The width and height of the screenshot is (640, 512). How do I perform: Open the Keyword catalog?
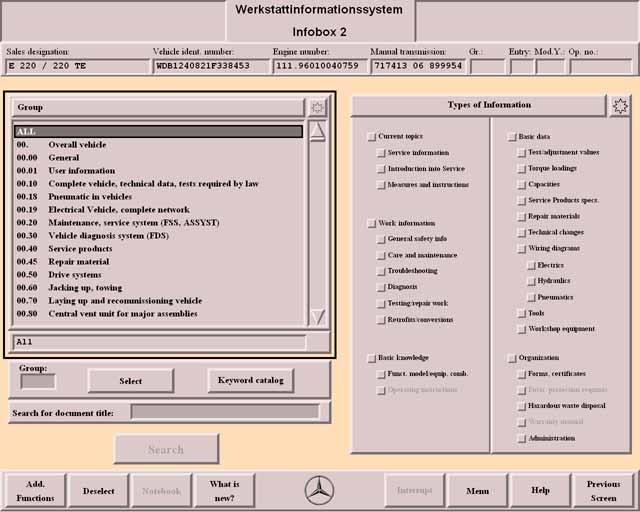tap(251, 381)
